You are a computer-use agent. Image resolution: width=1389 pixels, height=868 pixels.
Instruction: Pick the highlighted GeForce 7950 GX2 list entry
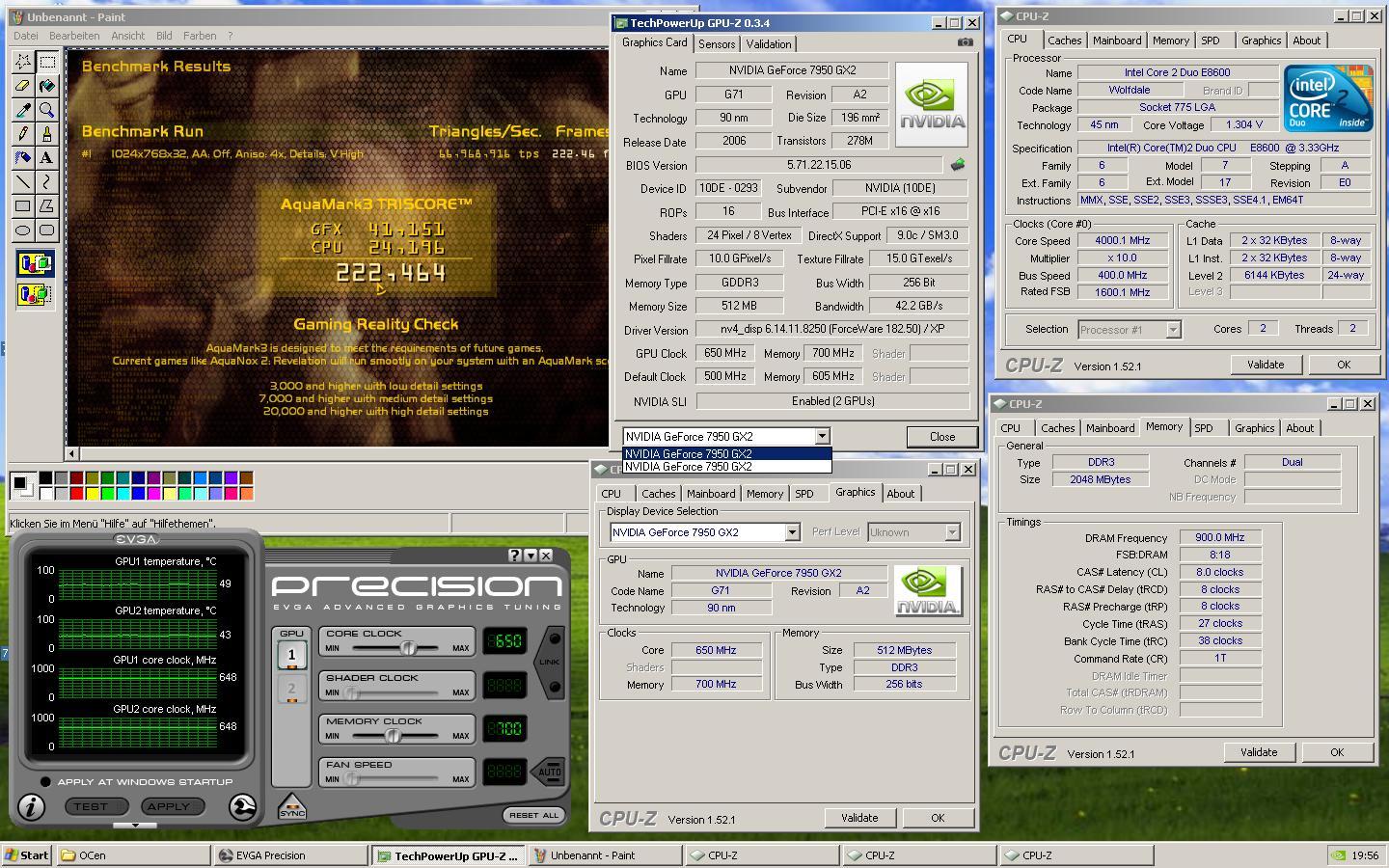pos(726,453)
